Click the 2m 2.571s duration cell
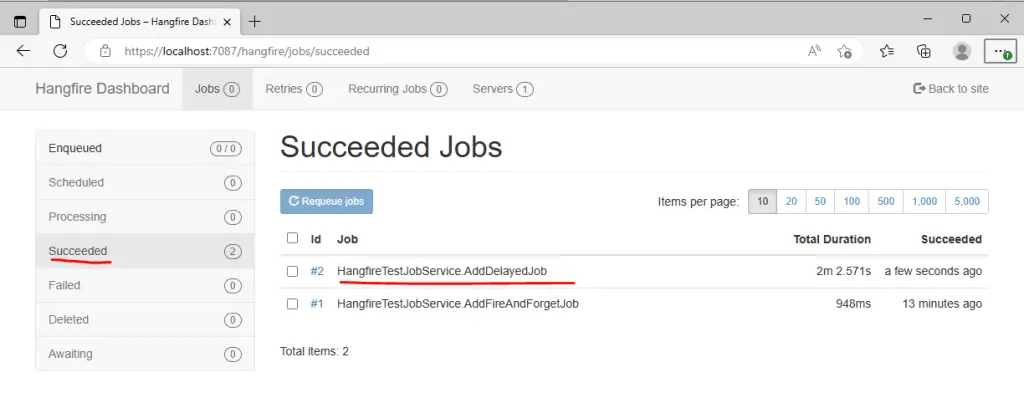Viewport: 1024px width, 403px height. pos(843,271)
